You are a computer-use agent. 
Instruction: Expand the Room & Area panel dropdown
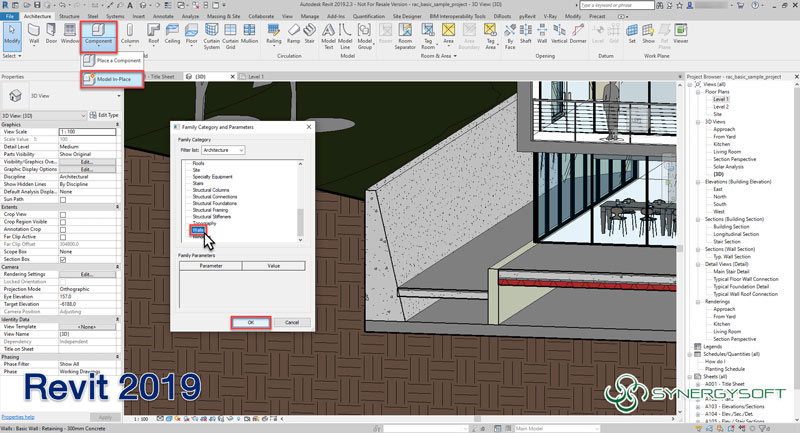pyautogui.click(x=439, y=56)
